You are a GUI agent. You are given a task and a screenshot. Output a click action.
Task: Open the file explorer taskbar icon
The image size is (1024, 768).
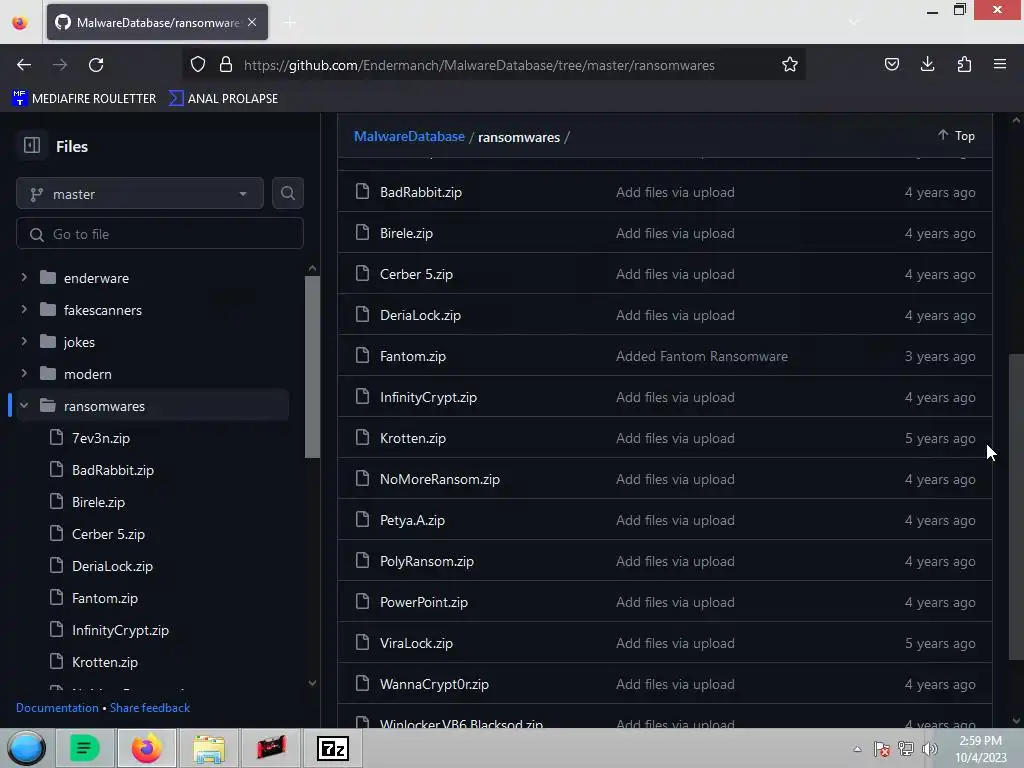(209, 748)
